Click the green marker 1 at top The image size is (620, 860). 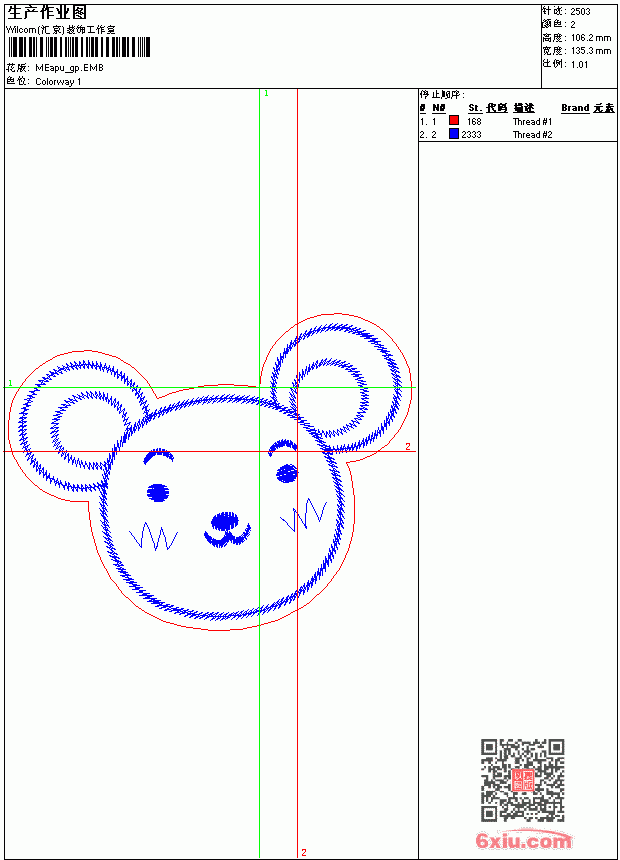(266, 94)
